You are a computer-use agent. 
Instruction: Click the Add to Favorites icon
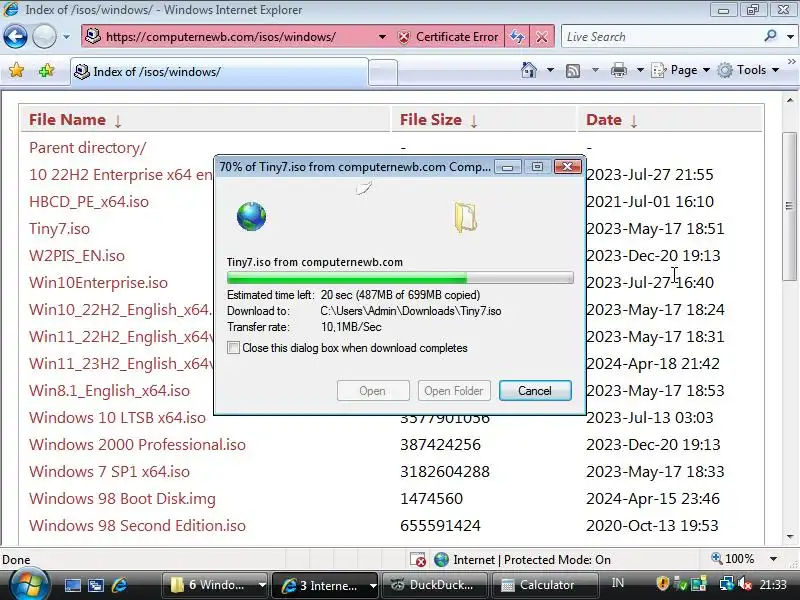[x=46, y=70]
